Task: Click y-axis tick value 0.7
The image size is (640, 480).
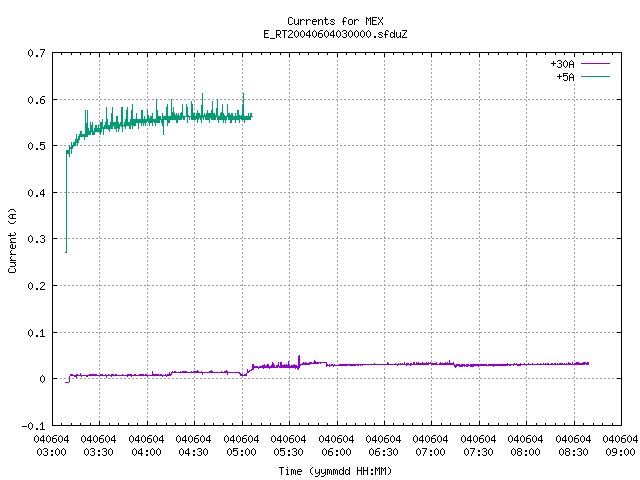Action: point(36,53)
